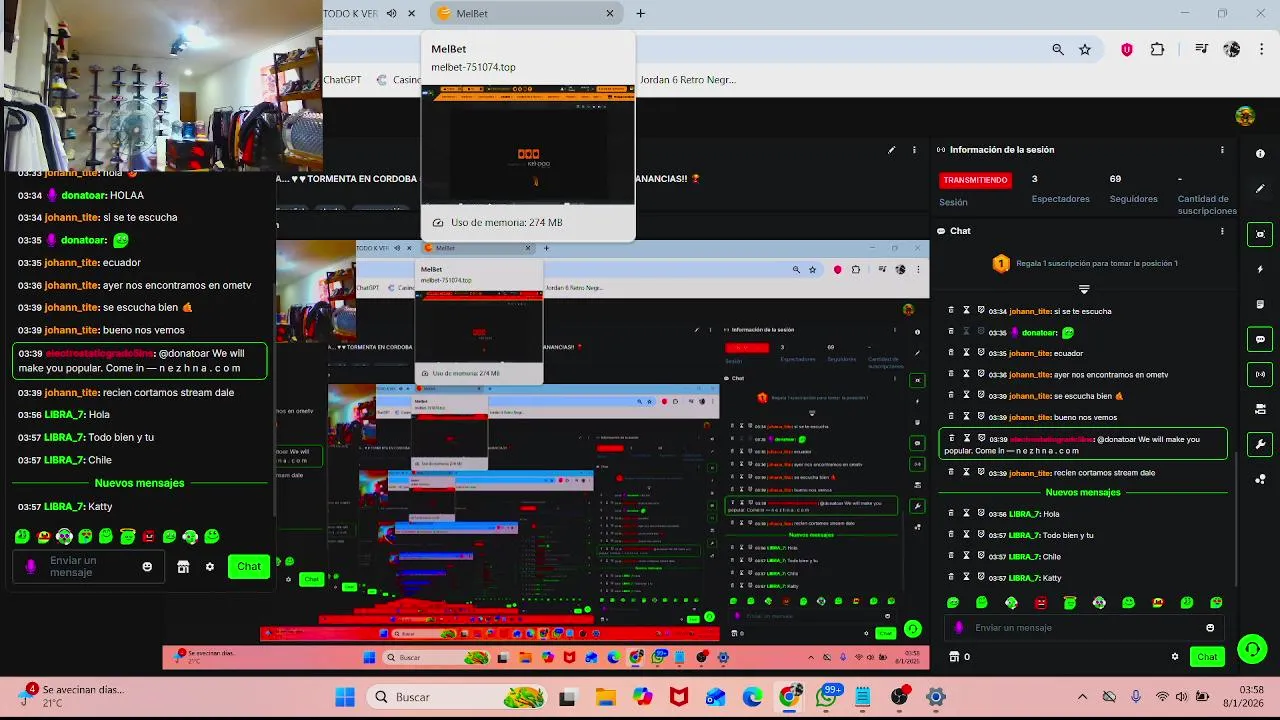The width and height of the screenshot is (1280, 720).
Task: Send message with dashboard green Chat button
Action: [1207, 657]
